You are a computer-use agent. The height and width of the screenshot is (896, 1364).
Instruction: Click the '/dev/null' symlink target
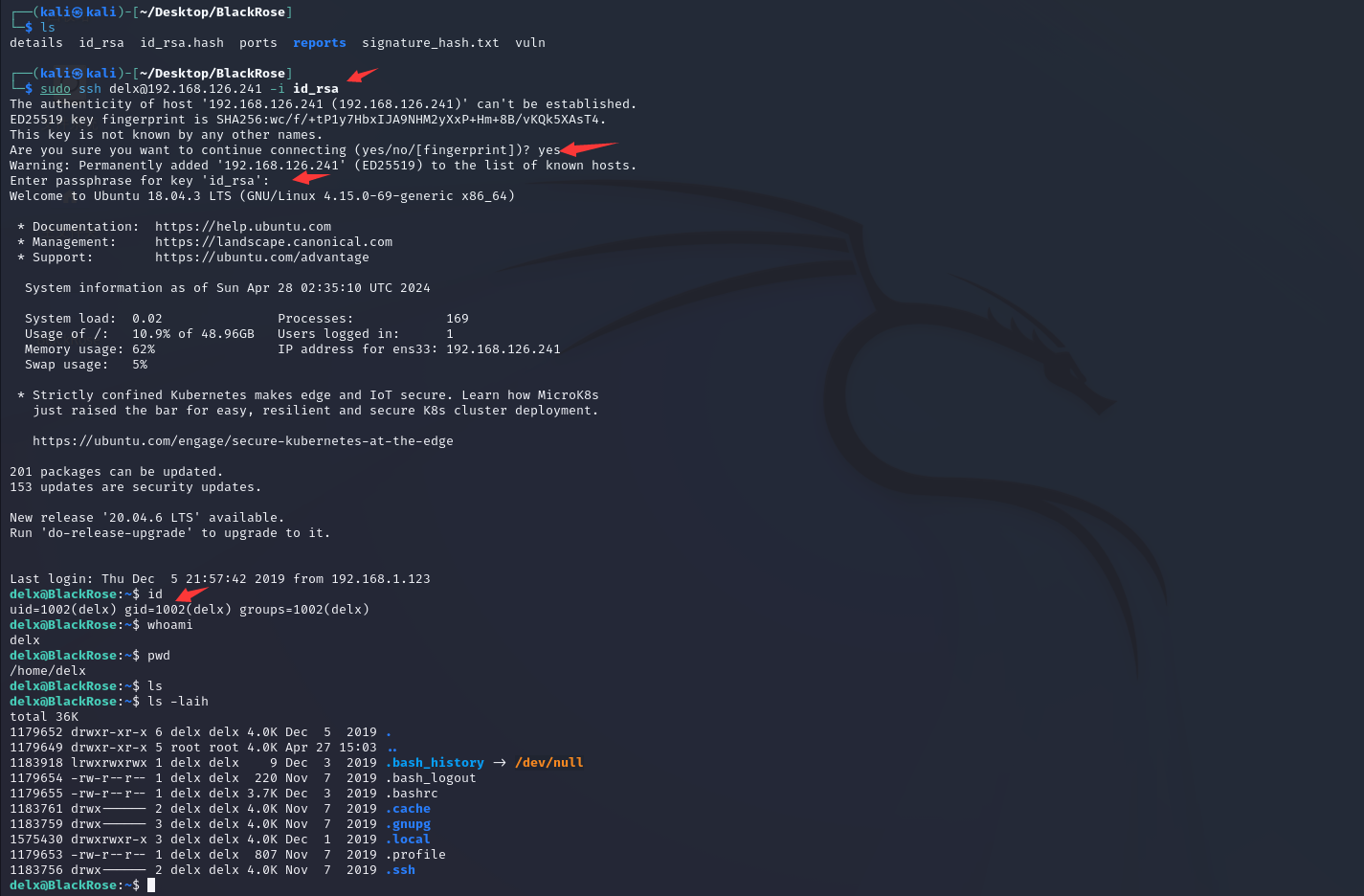pyautogui.click(x=549, y=763)
